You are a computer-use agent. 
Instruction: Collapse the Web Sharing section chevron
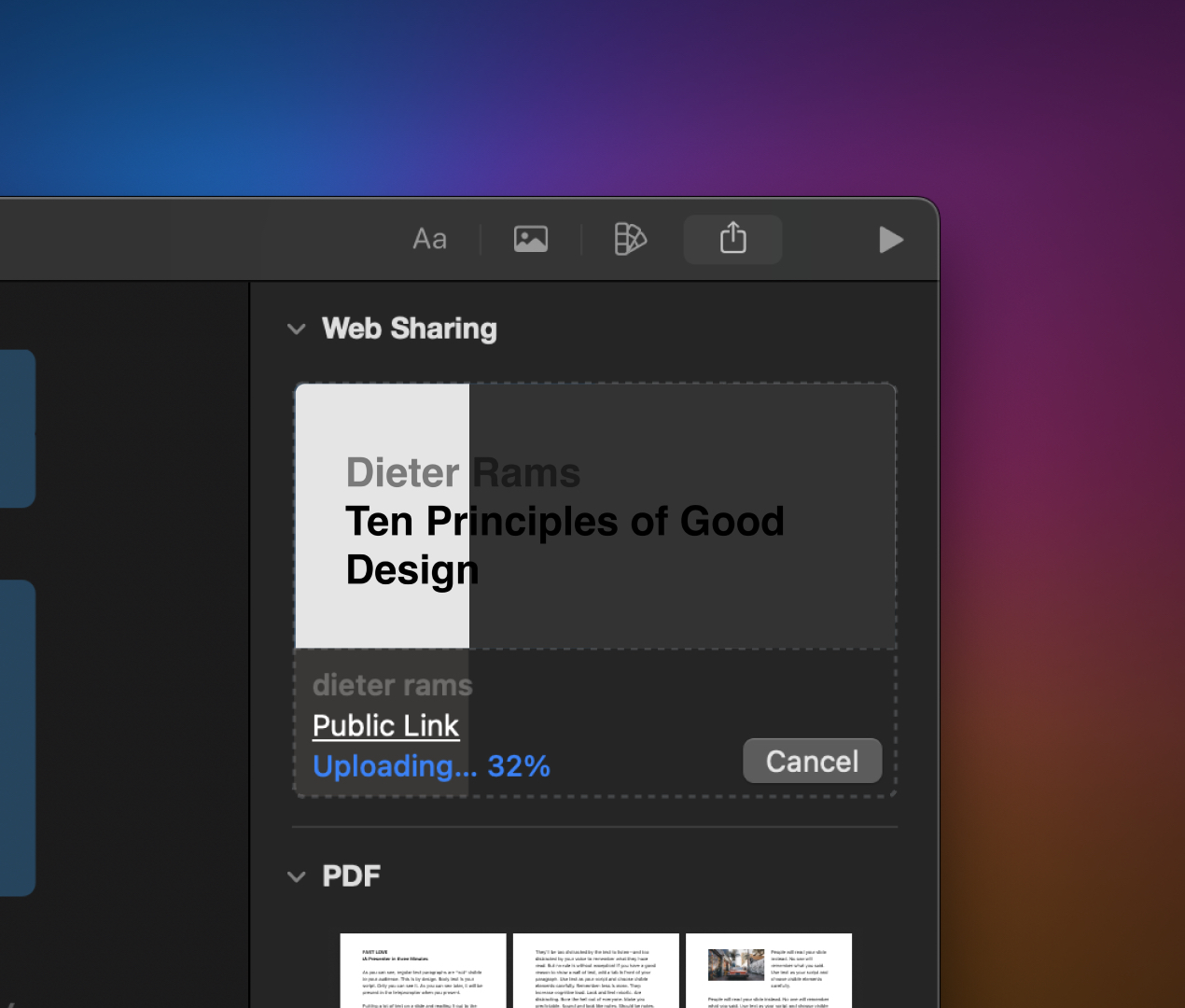point(297,329)
